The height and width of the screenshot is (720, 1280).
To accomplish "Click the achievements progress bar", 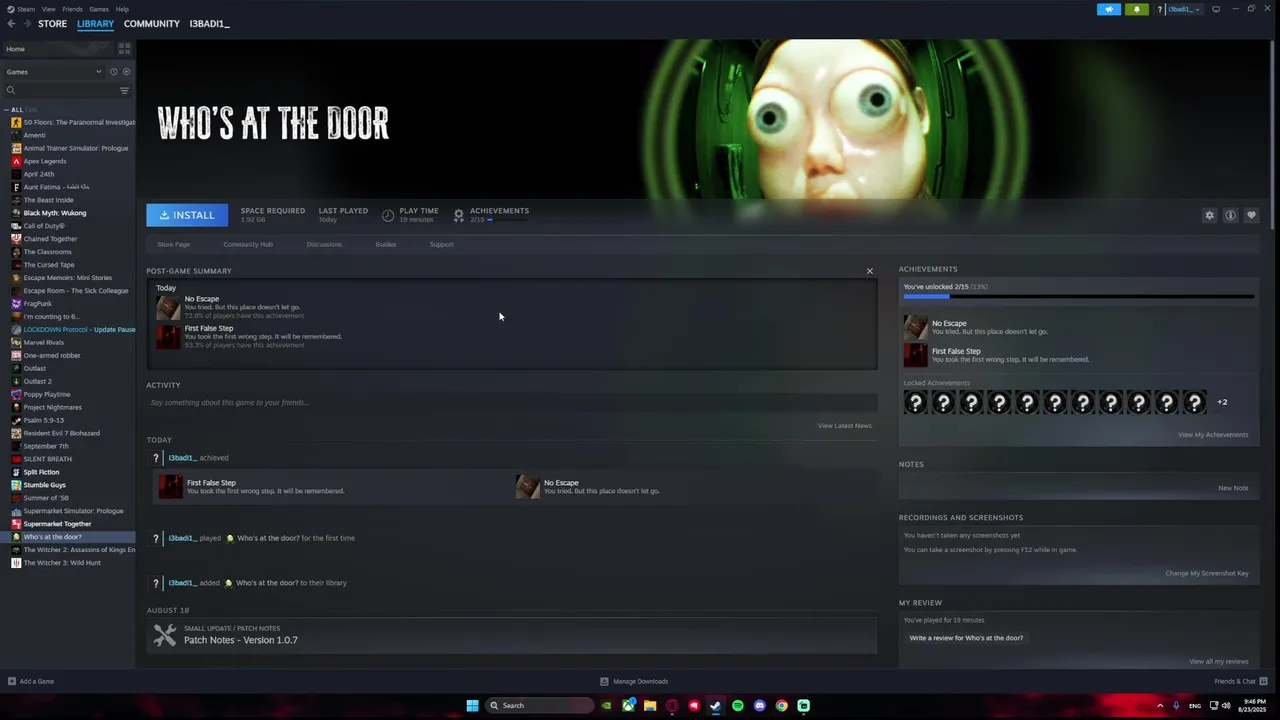I will click(x=1078, y=297).
